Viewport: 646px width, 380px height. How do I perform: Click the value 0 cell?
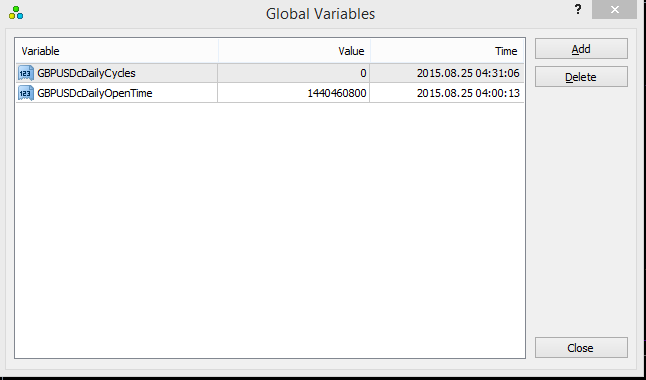pyautogui.click(x=293, y=73)
